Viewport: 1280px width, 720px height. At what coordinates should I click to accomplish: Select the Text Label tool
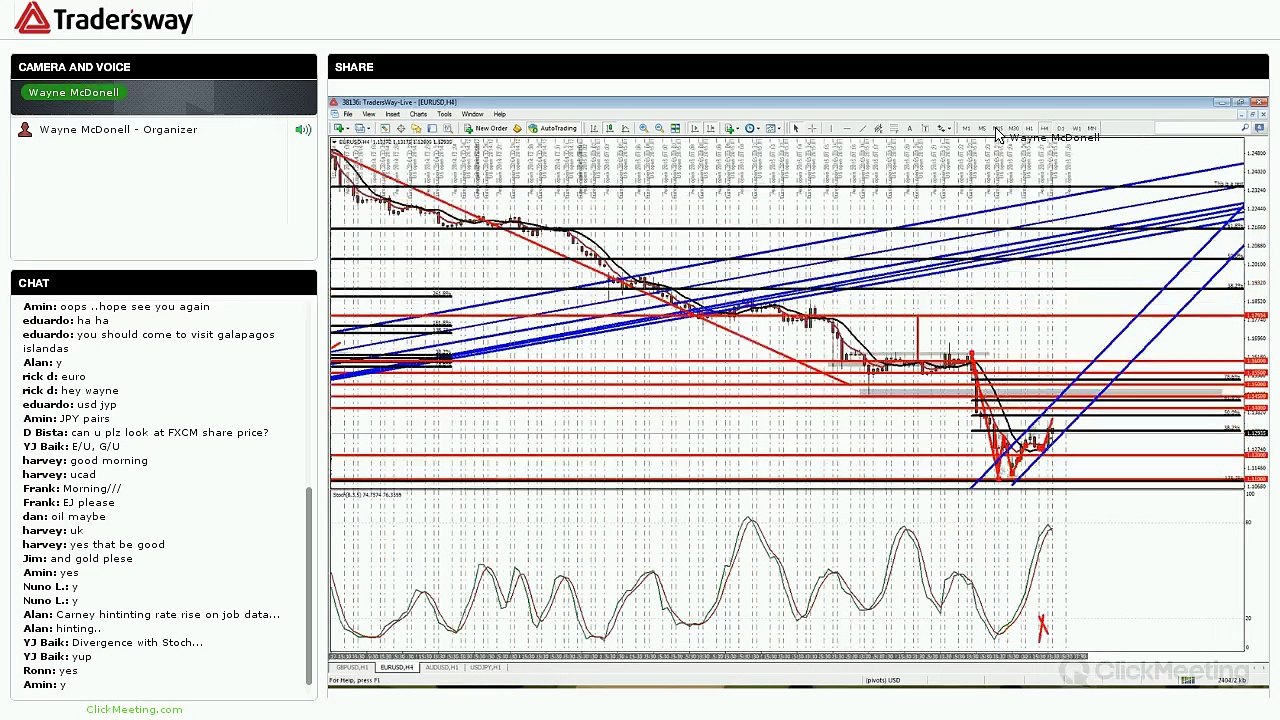point(925,128)
